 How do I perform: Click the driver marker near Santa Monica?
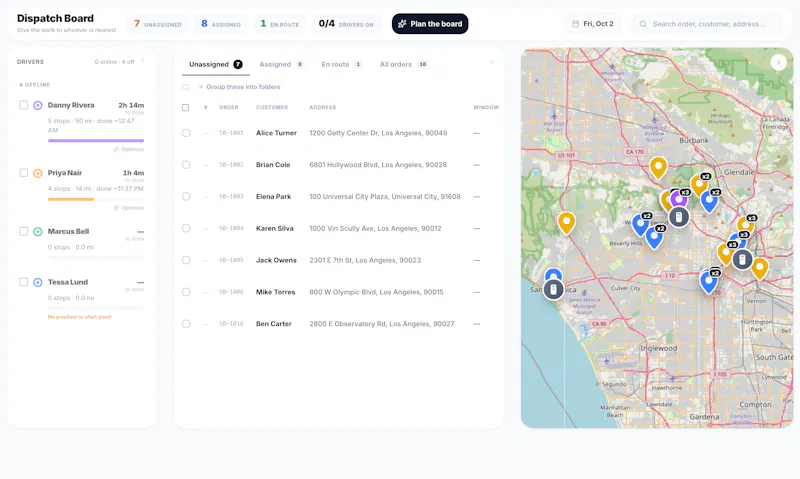[553, 290]
